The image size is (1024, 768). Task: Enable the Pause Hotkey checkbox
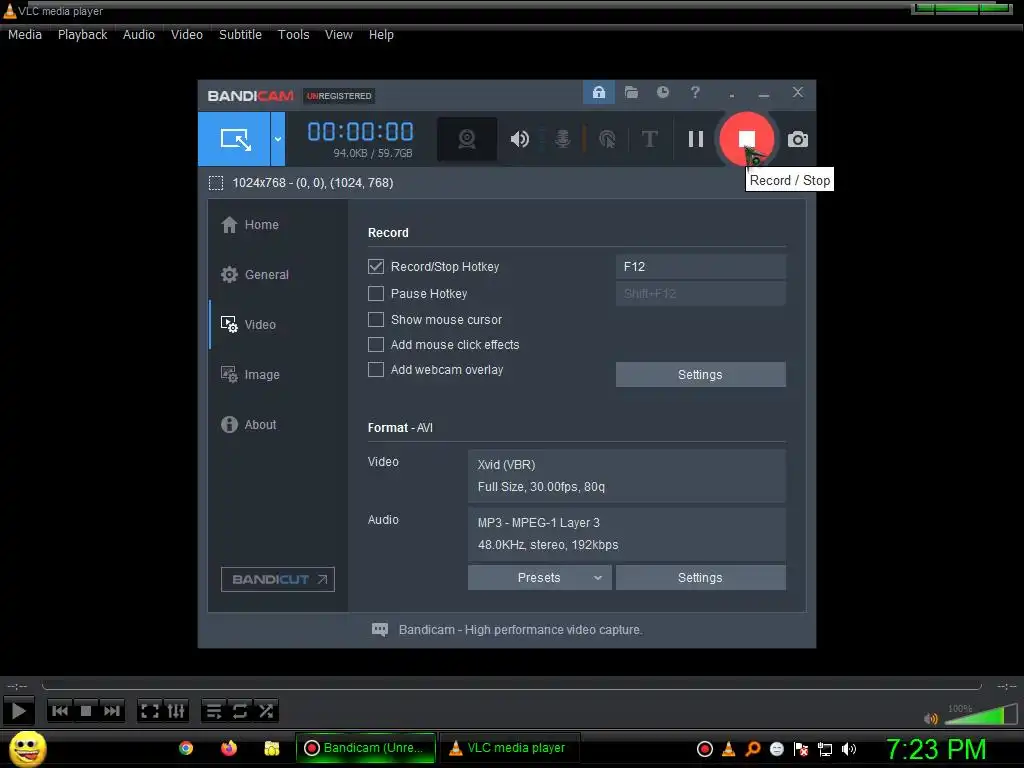pyautogui.click(x=376, y=294)
